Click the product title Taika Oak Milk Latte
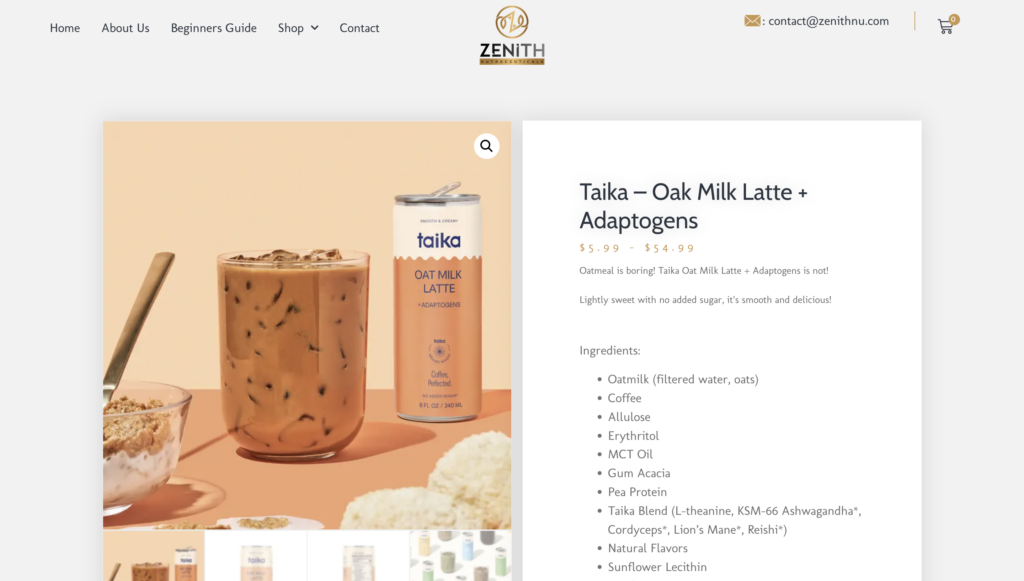Screen dimensions: 1024x581 click(x=694, y=206)
